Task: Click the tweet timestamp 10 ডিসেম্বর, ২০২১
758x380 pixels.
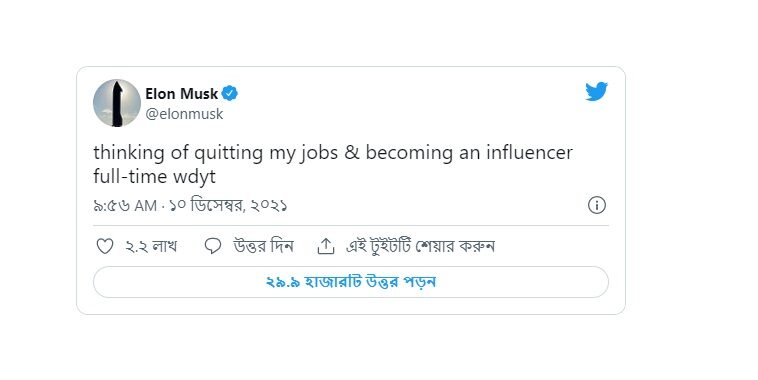Action: coord(228,205)
